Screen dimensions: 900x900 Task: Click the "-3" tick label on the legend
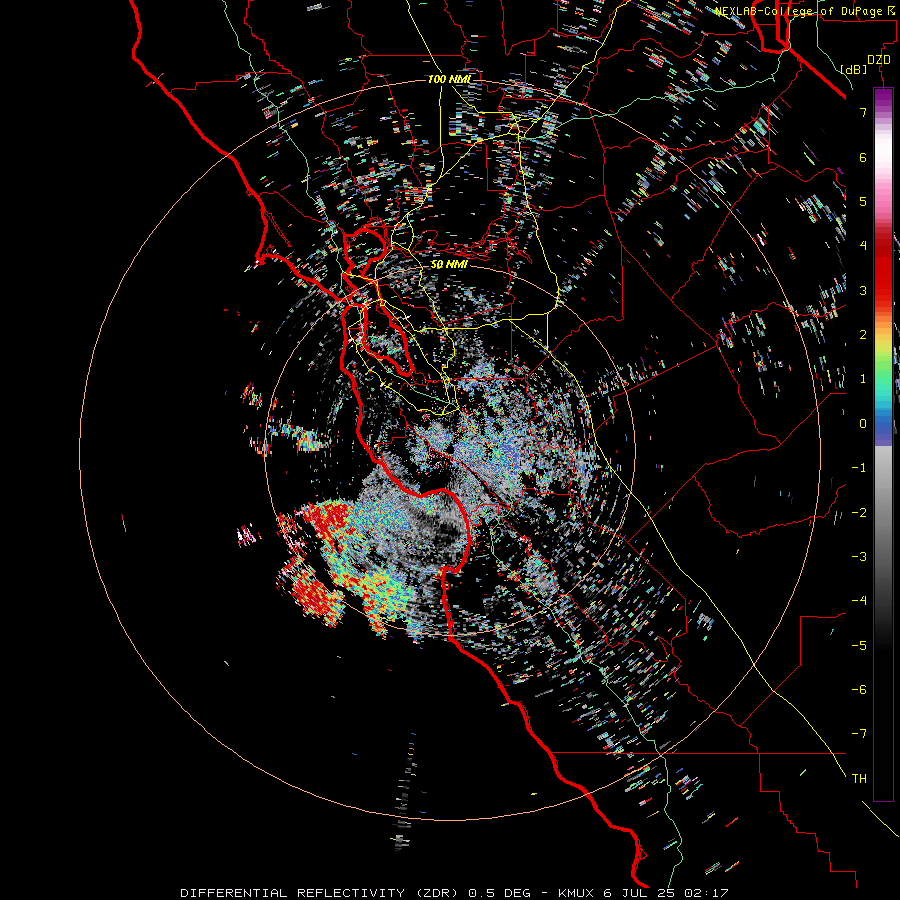859,557
